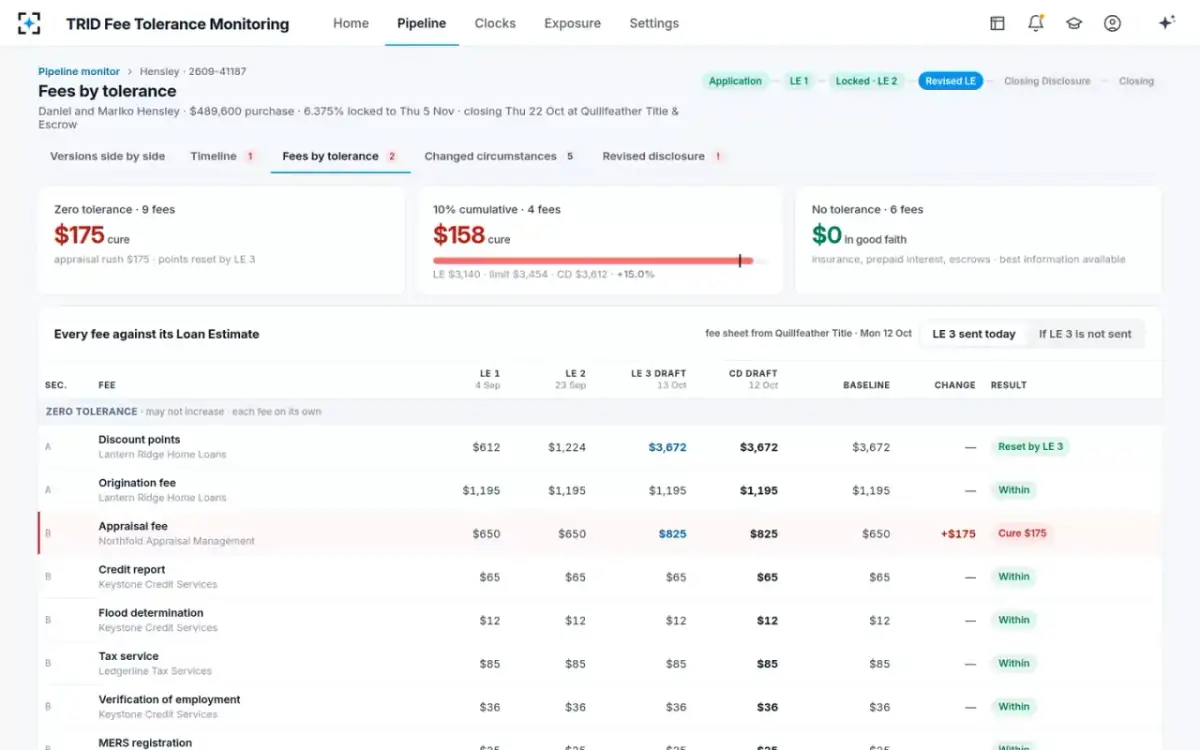Viewport: 1200px width, 750px height.
Task: Select the Flood determination fee row
Action: (600, 620)
